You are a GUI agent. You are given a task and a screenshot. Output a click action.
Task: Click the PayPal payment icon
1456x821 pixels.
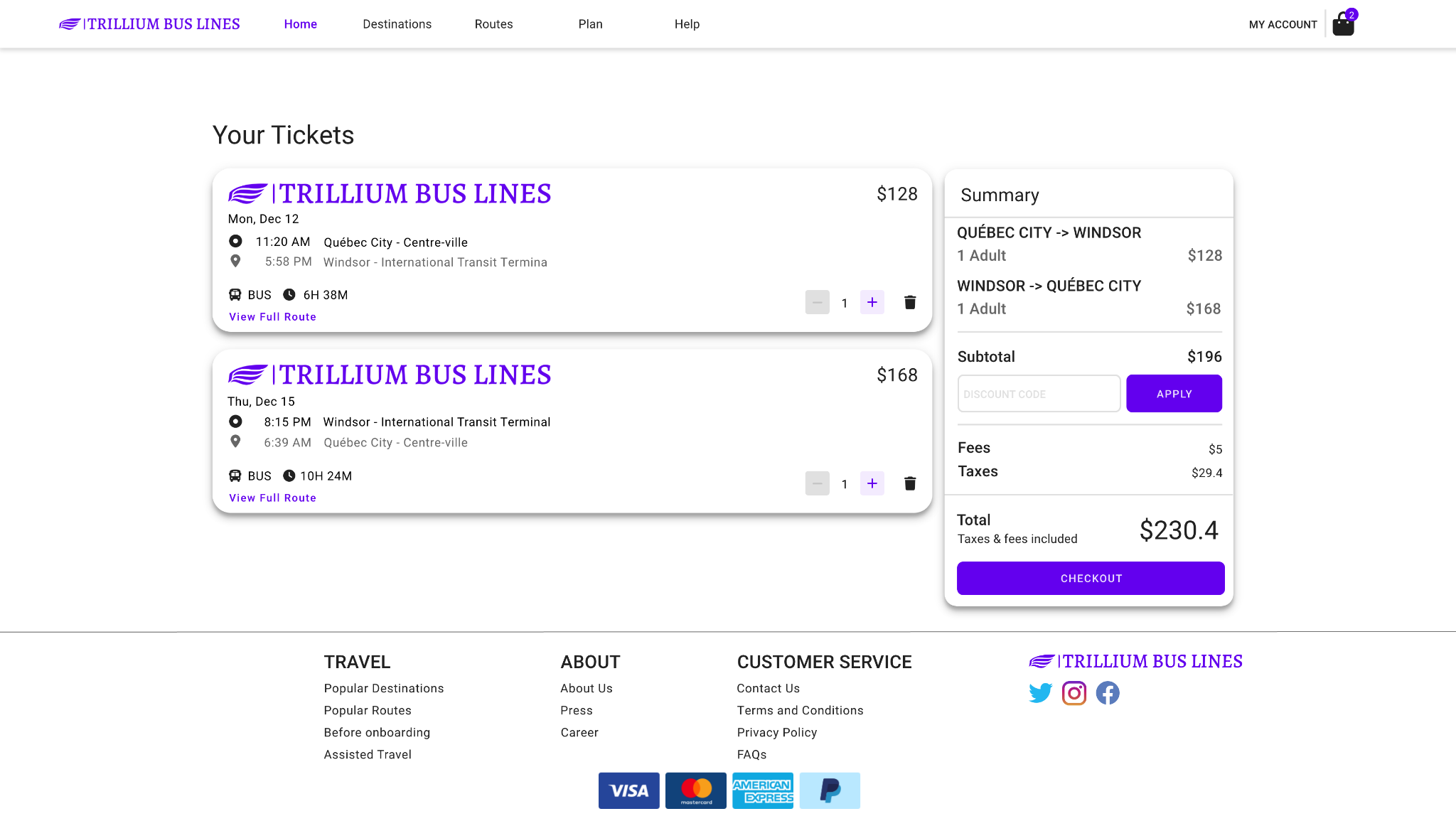[829, 790]
